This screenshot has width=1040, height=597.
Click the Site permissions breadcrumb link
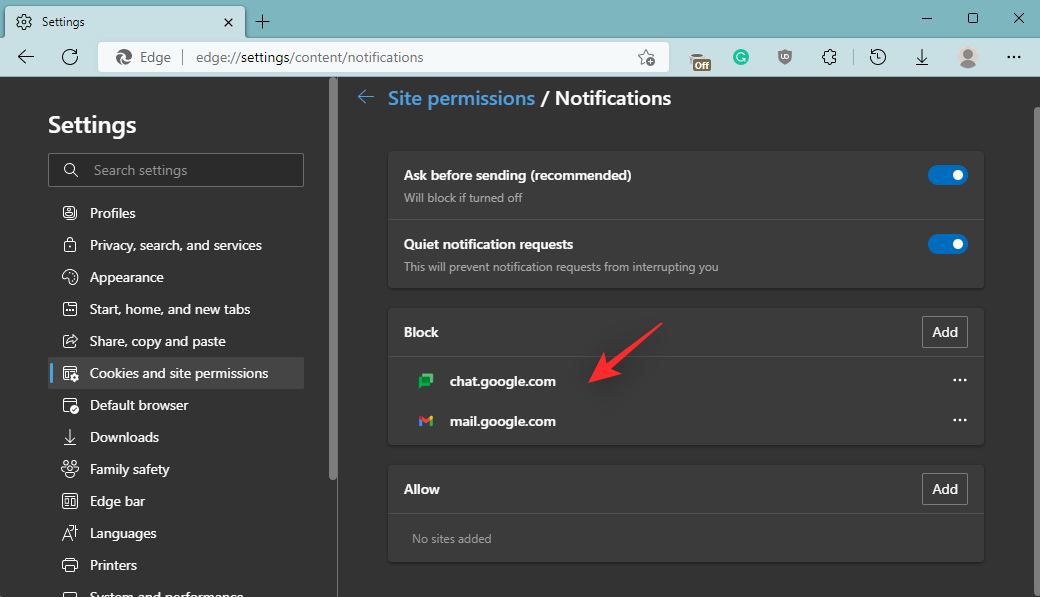(x=461, y=98)
